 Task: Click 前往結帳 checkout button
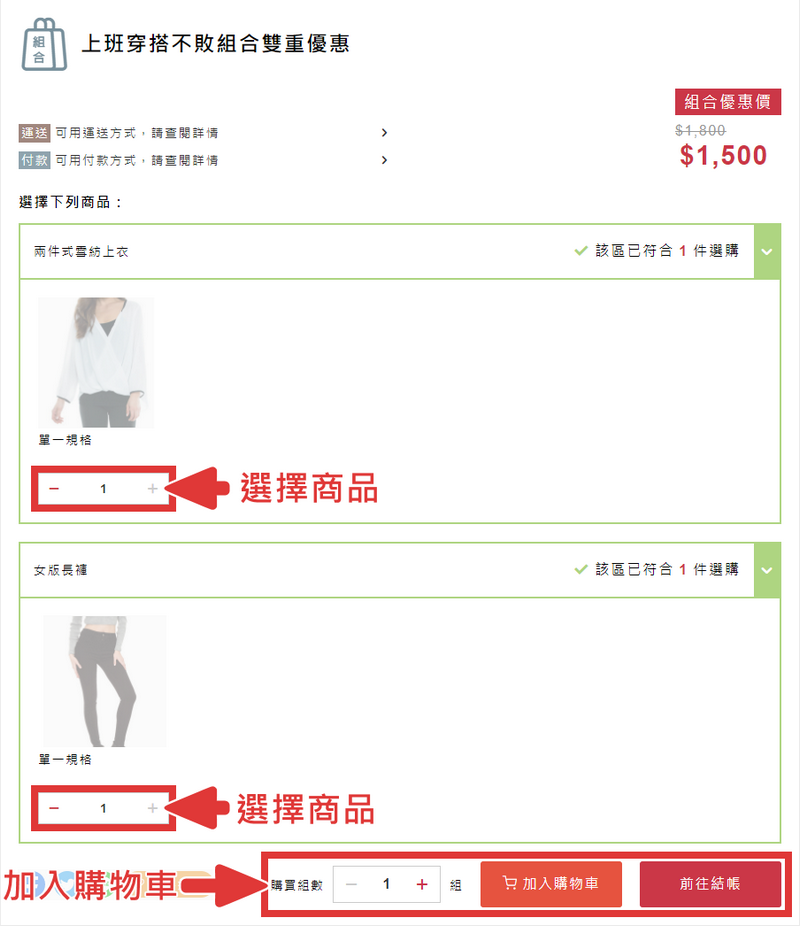coord(710,883)
